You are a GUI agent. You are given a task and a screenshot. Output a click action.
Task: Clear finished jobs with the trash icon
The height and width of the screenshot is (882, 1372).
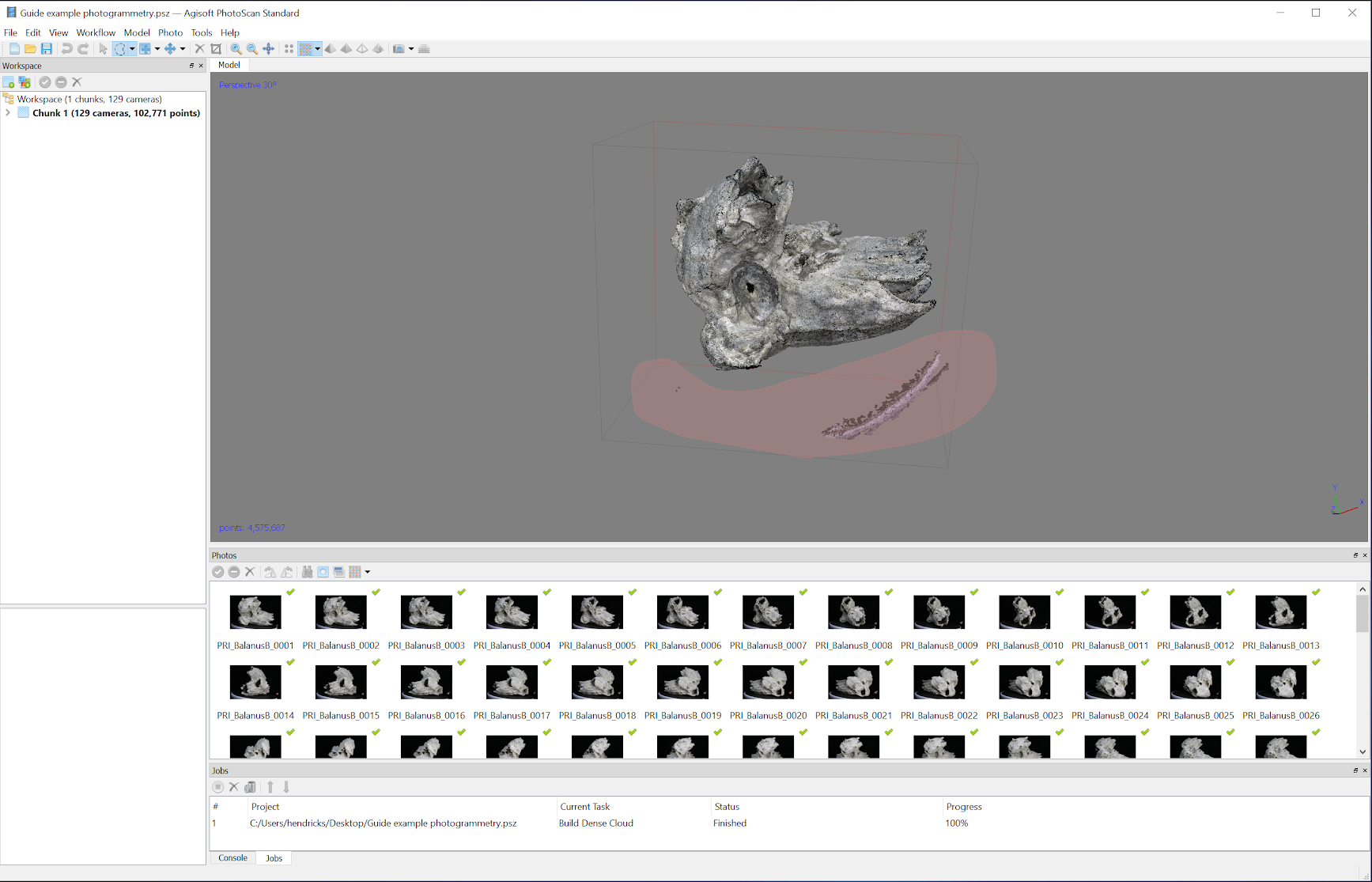[250, 787]
